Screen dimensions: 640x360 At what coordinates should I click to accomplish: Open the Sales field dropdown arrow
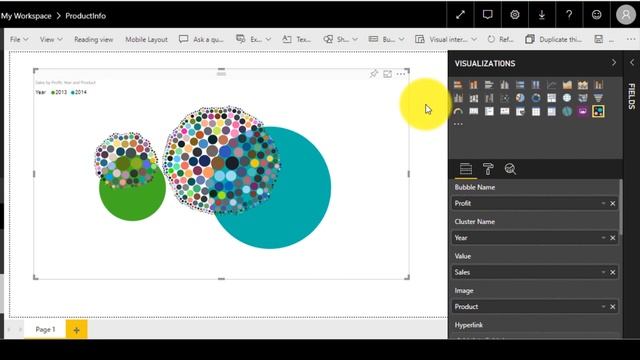click(603, 272)
